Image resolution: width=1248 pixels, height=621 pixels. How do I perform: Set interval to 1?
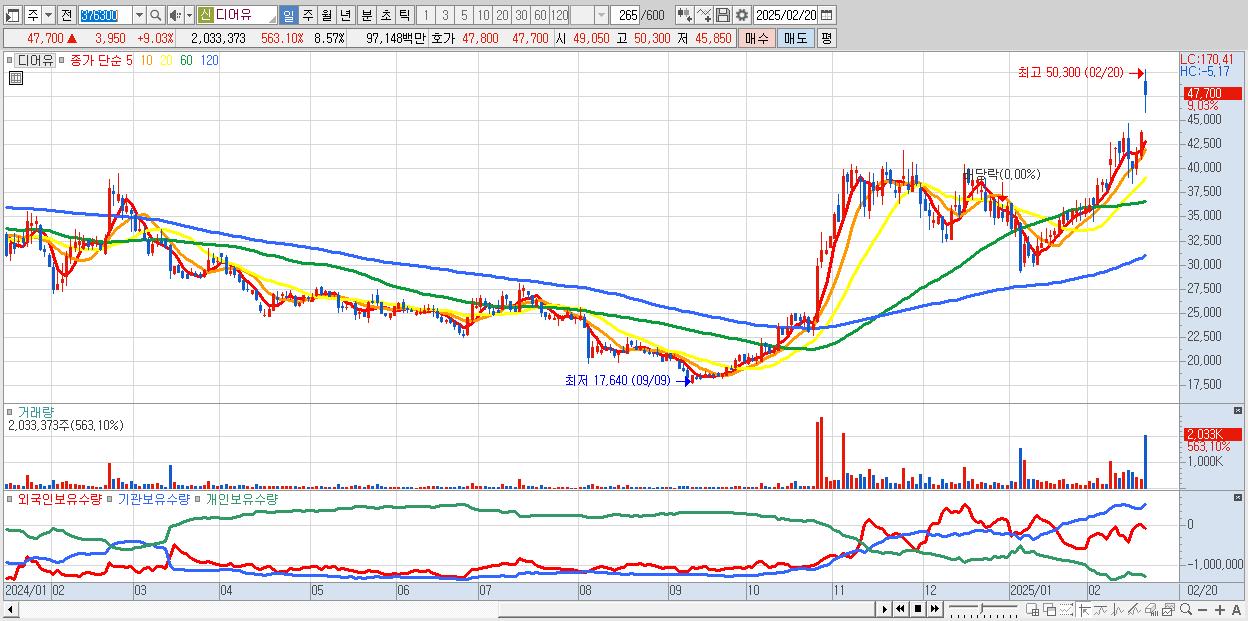coord(425,15)
